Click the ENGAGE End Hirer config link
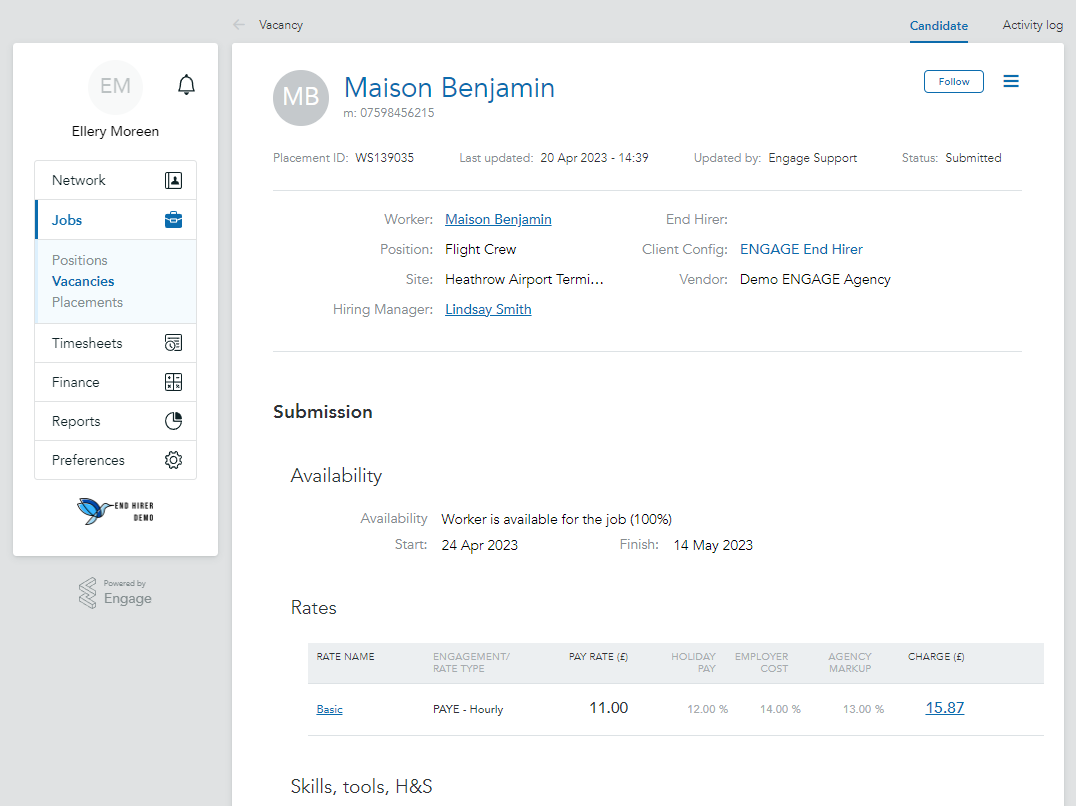 (801, 250)
